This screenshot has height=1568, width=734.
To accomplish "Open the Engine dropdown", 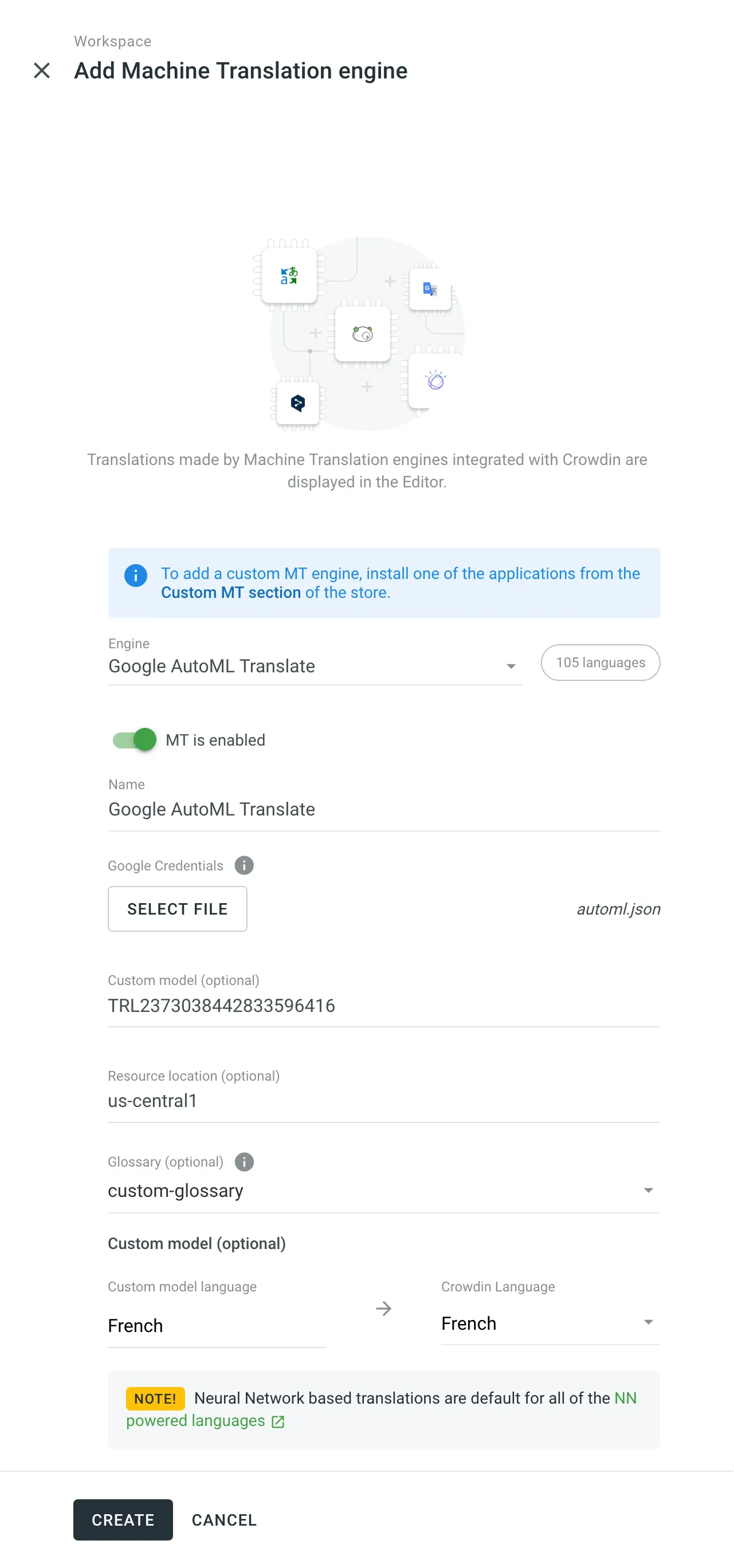I will 511,666.
